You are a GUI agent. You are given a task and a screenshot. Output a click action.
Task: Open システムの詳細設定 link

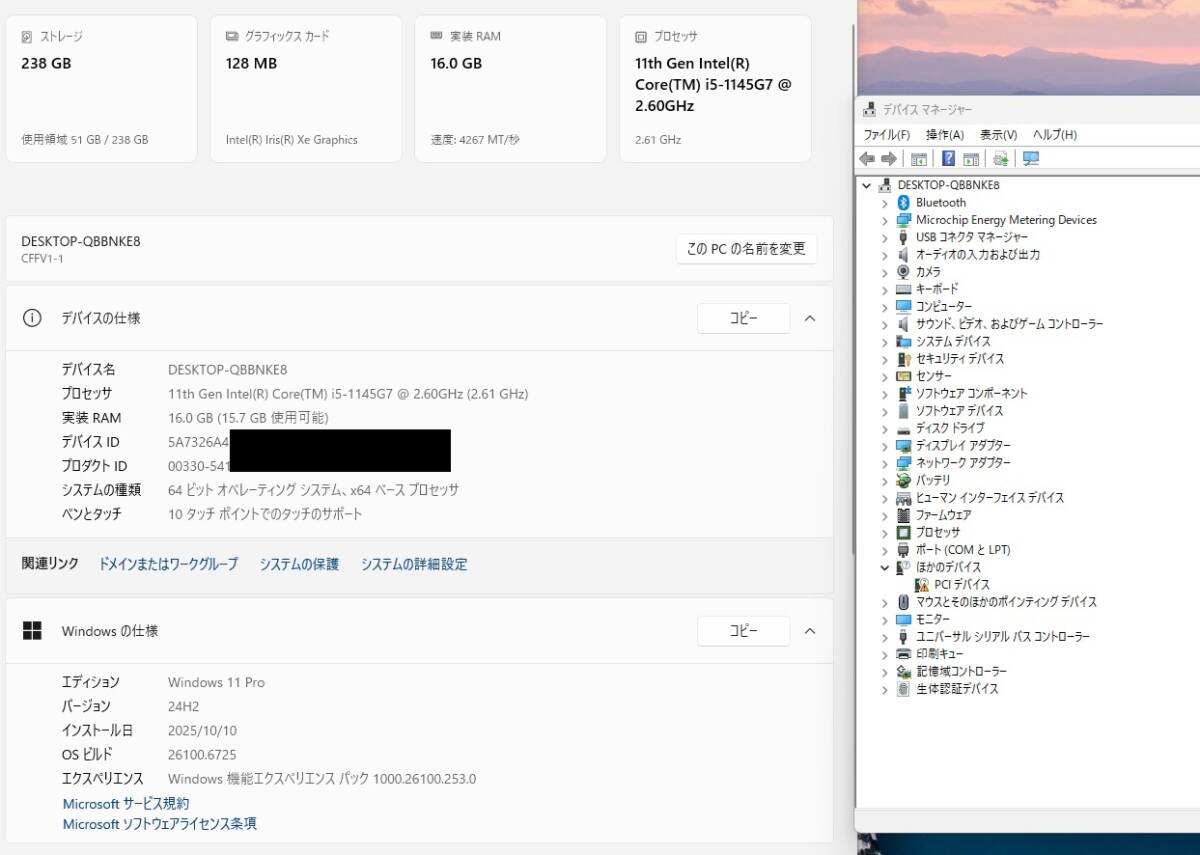414,564
